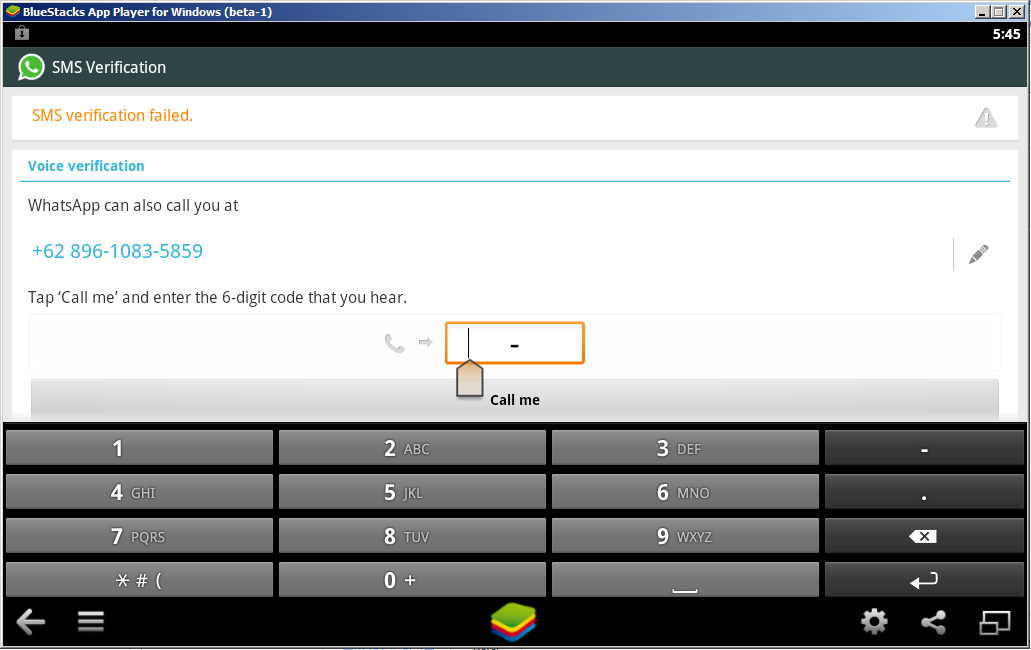The image size is (1031, 650).
Task: Tap keypad key 1
Action: [139, 448]
